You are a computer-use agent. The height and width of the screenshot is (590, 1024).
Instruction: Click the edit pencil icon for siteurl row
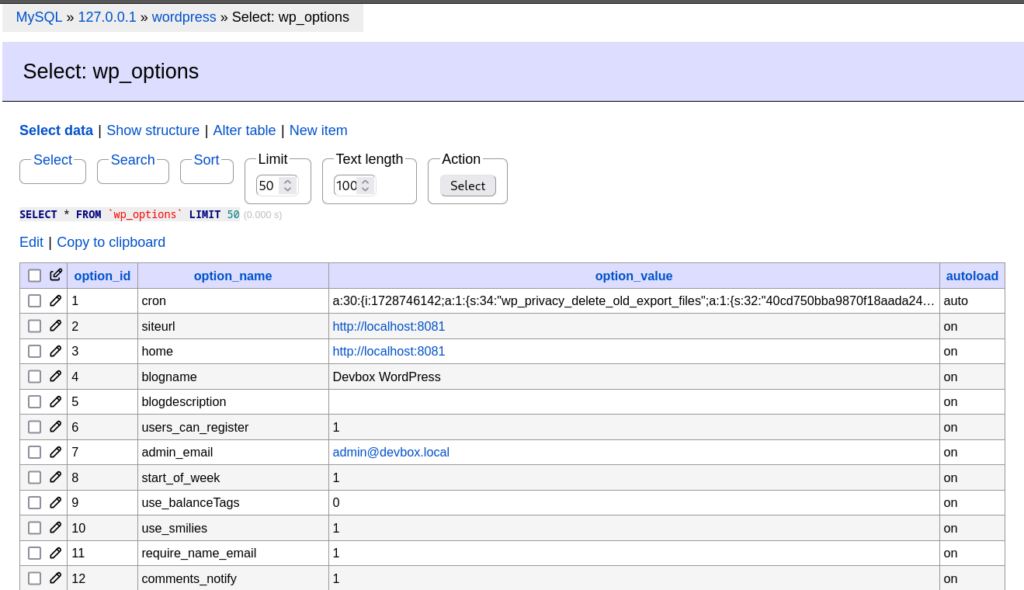click(x=55, y=326)
